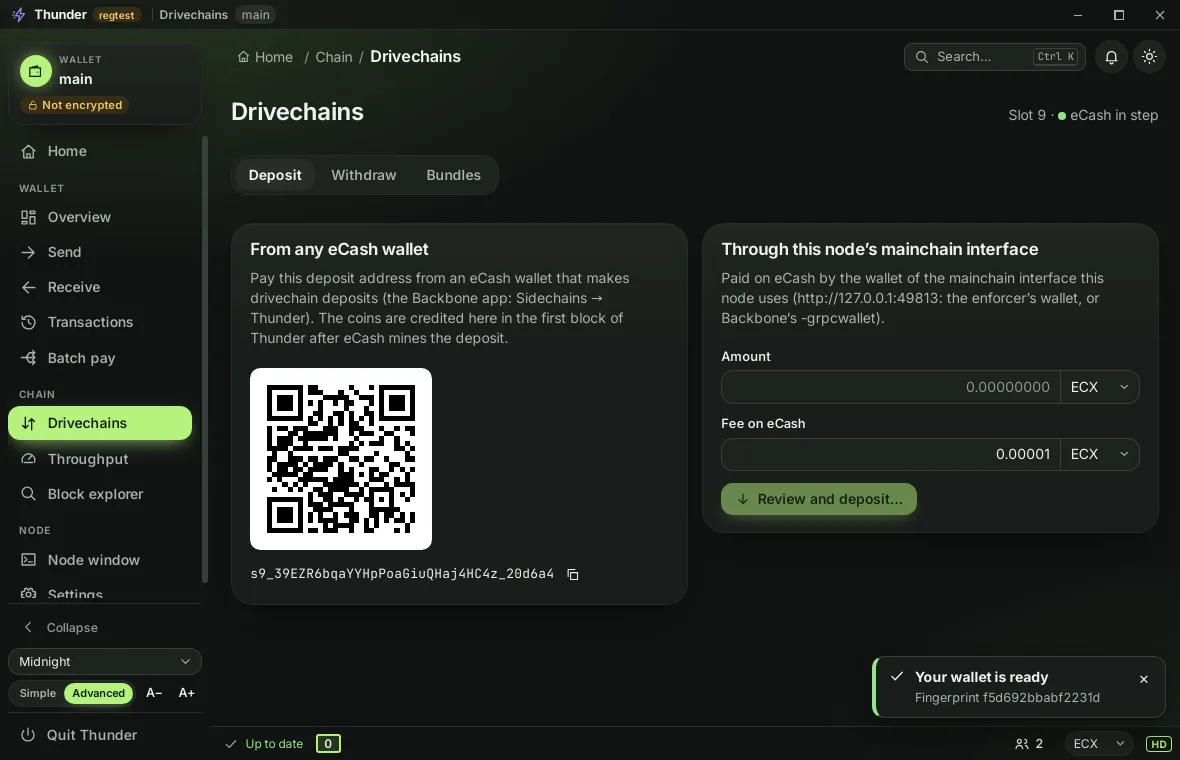Click the Batch pay icon
The width and height of the screenshot is (1180, 760).
(29, 357)
